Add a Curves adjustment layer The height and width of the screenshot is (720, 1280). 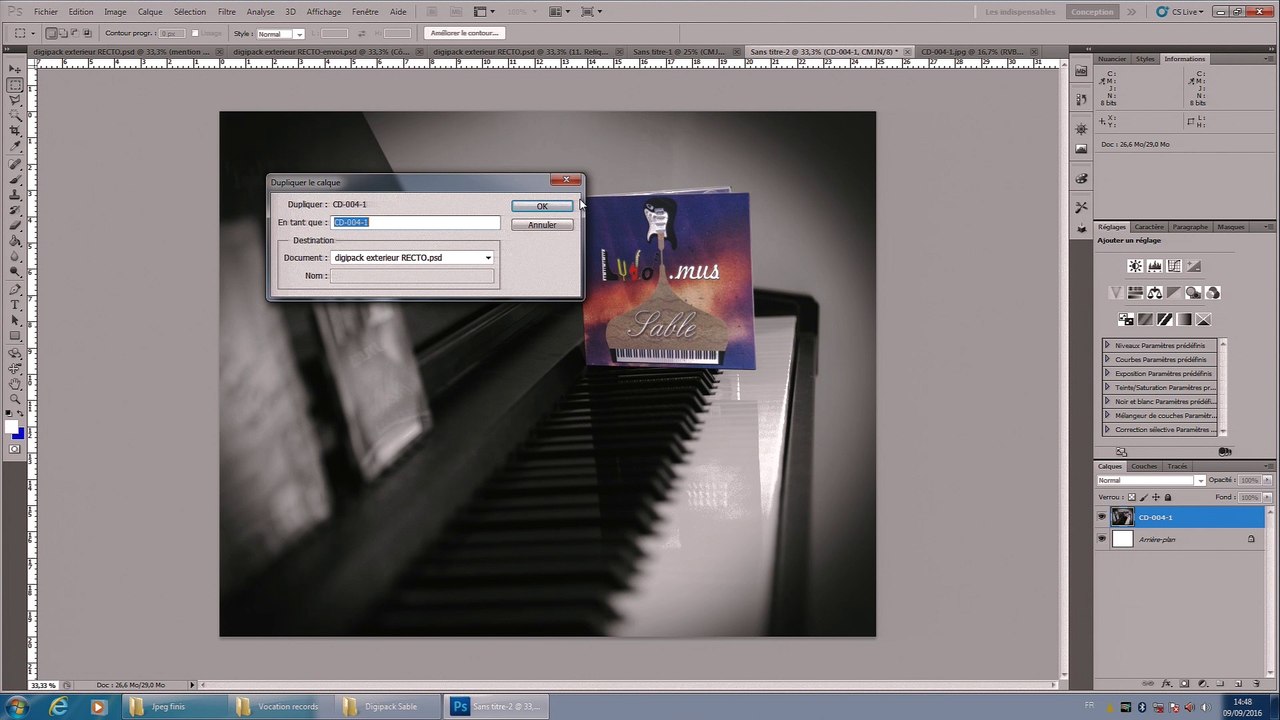pyautogui.click(x=1174, y=266)
